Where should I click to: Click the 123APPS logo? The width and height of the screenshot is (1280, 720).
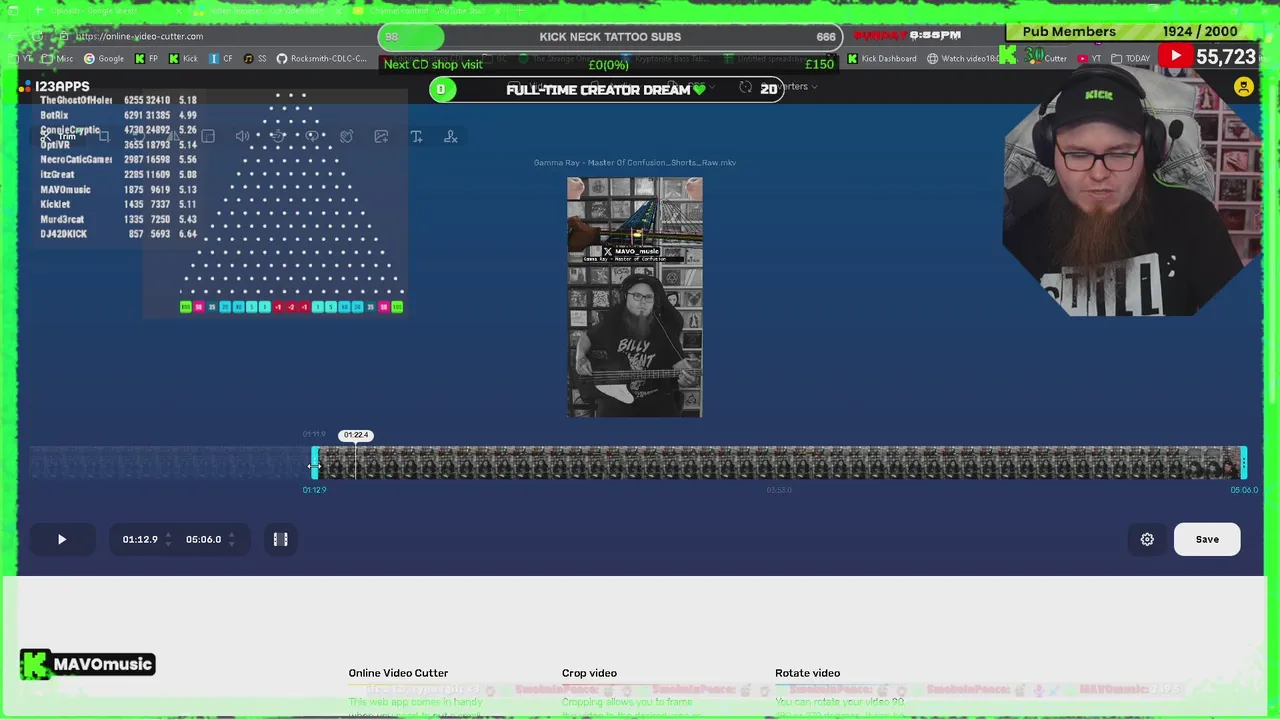point(55,87)
